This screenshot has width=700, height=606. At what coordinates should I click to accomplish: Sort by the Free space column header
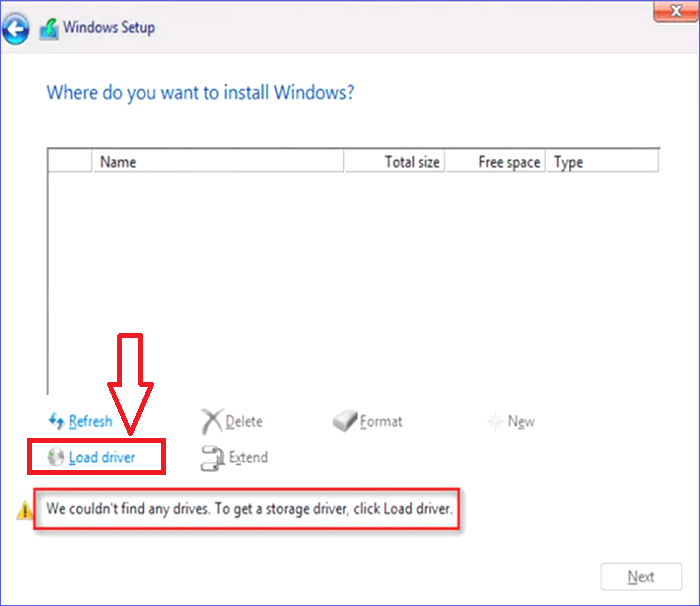496,161
